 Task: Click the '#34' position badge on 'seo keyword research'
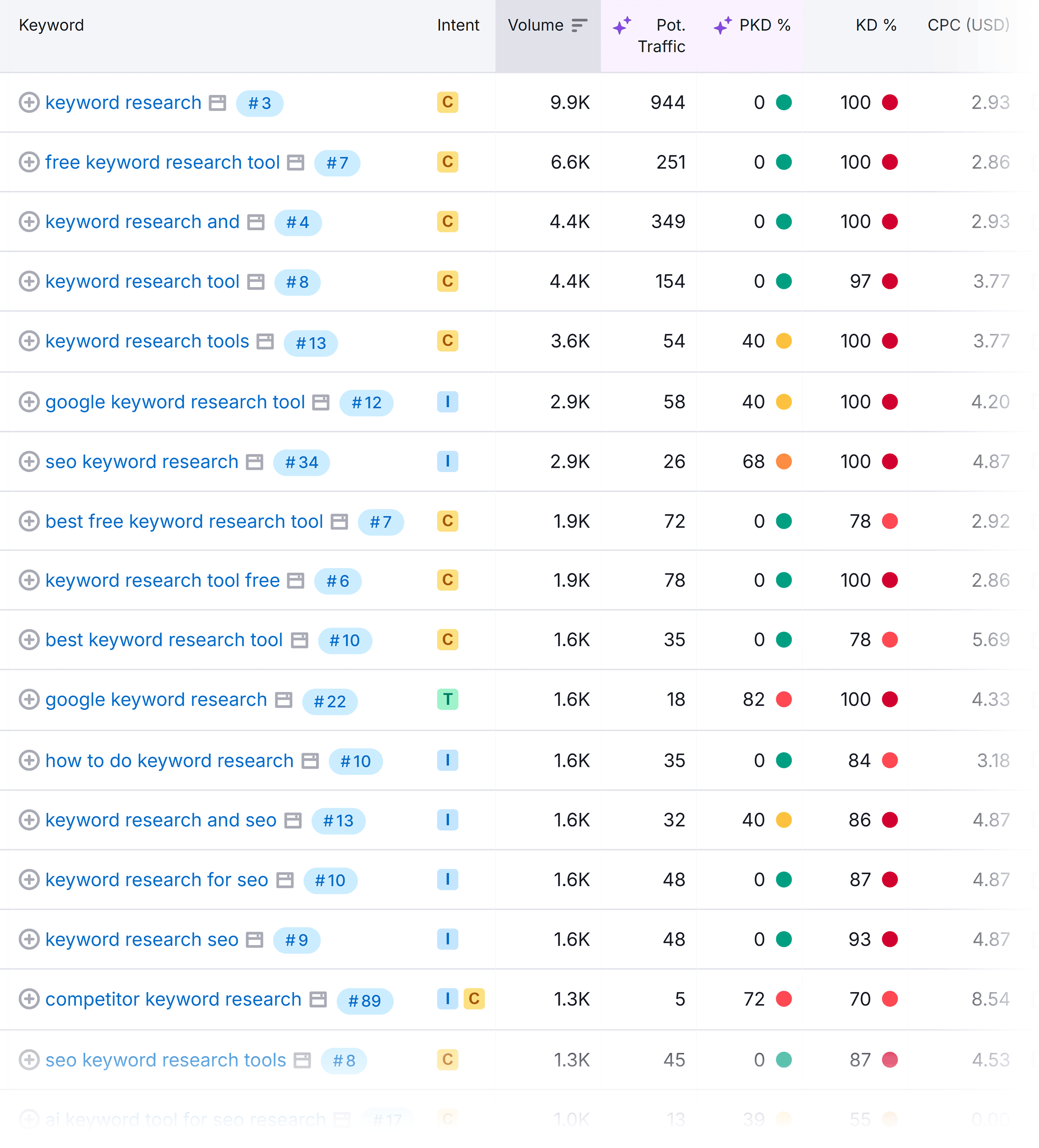tap(301, 462)
